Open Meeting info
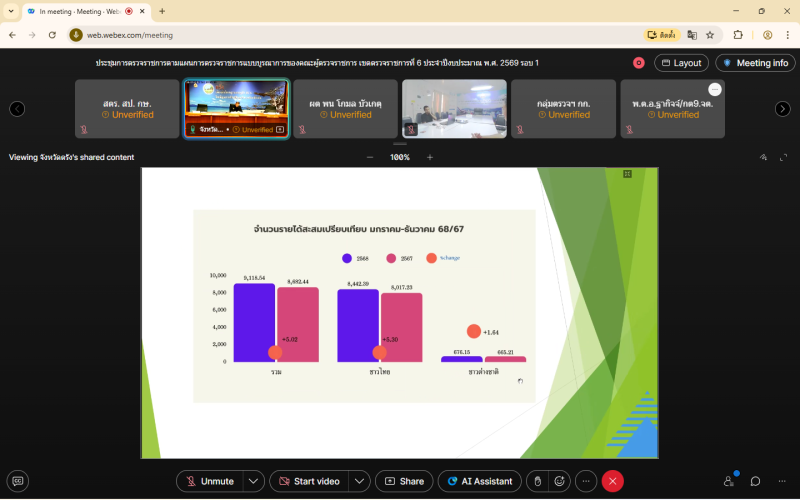 coord(755,63)
